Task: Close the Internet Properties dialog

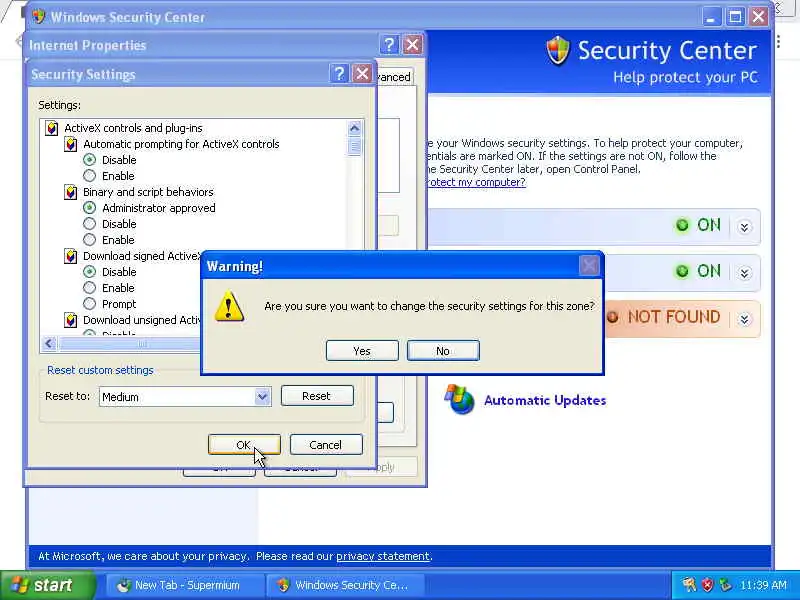Action: [x=412, y=45]
